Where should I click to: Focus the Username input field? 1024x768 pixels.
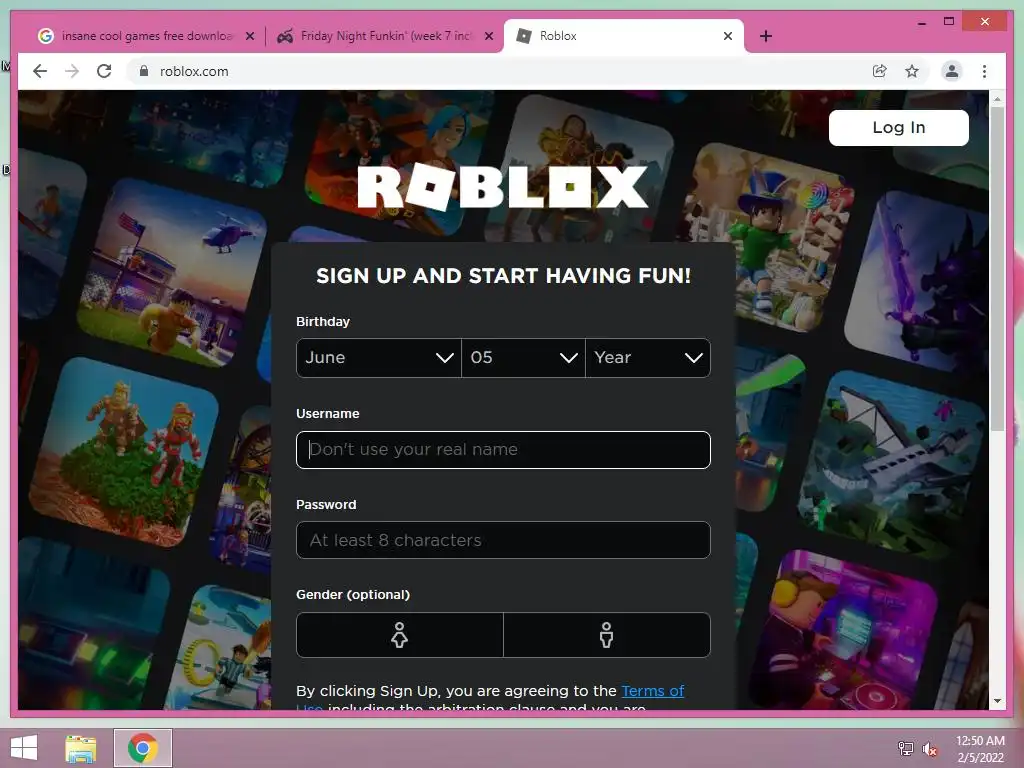503,450
